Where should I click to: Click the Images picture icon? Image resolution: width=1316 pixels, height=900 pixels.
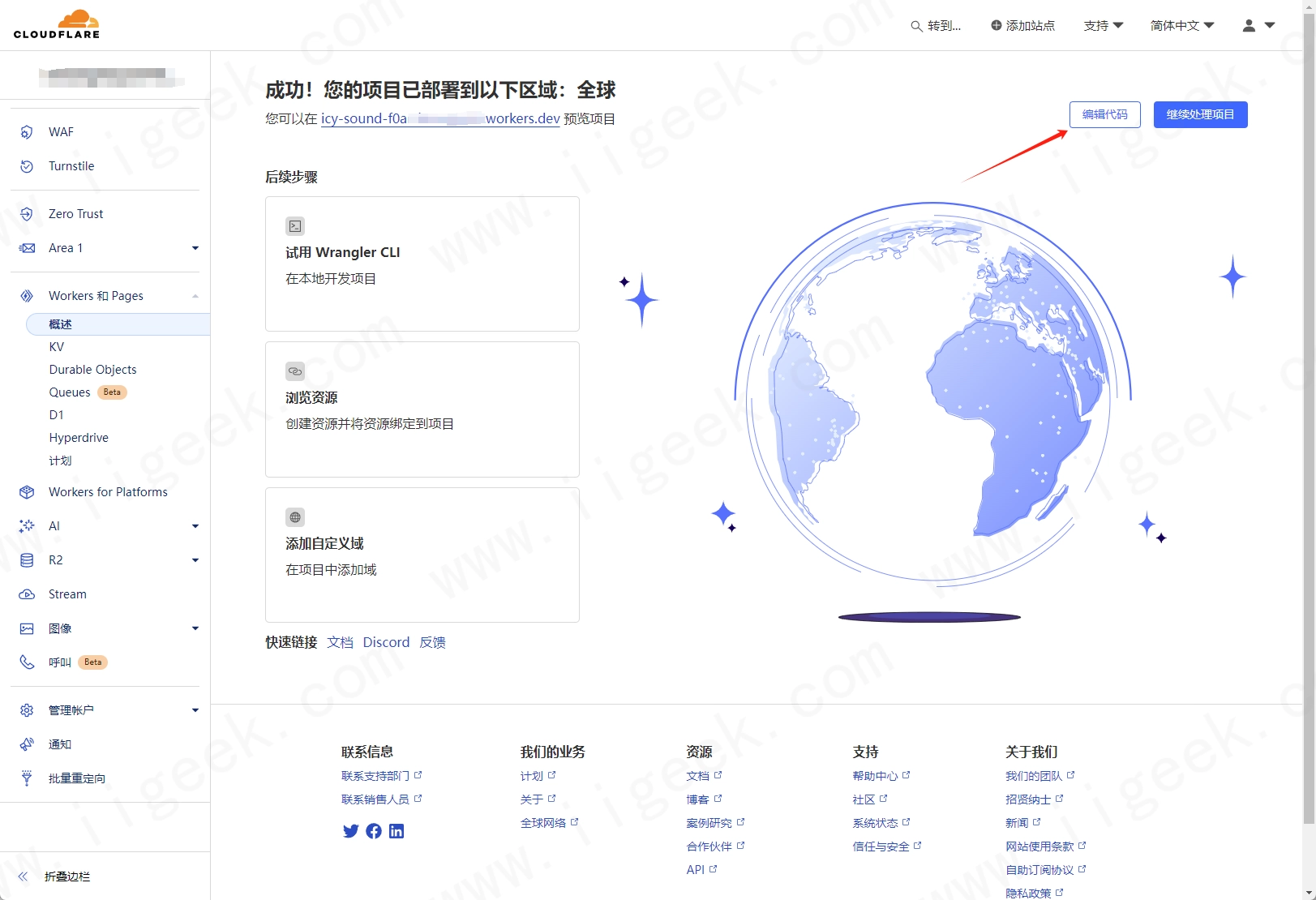pyautogui.click(x=27, y=628)
